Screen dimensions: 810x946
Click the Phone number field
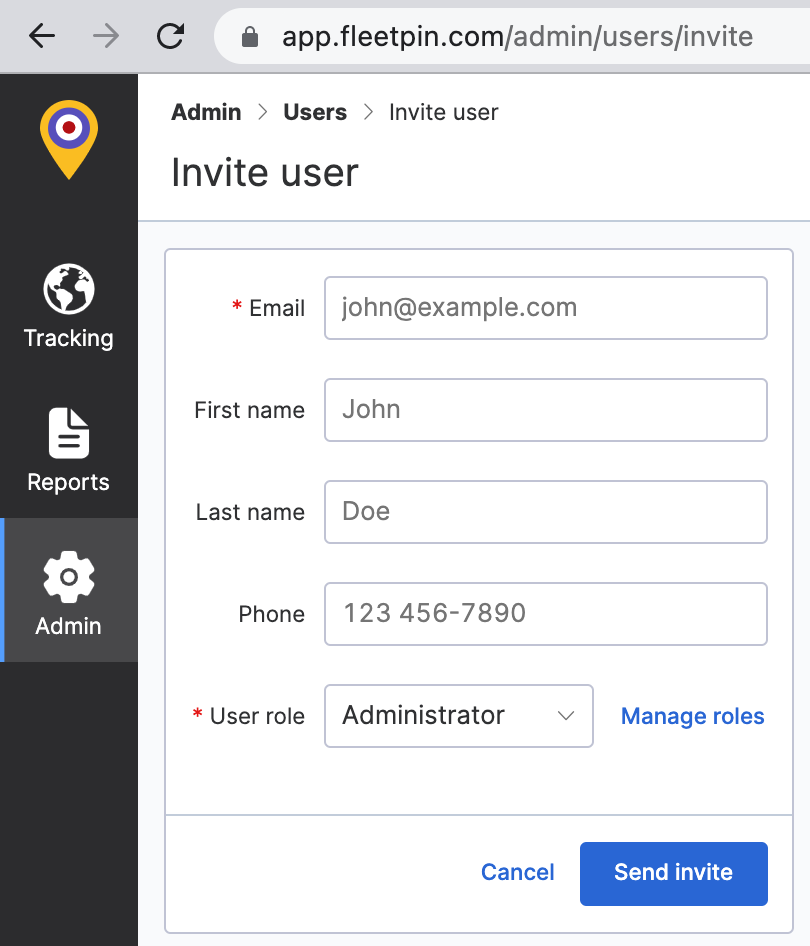pos(545,614)
